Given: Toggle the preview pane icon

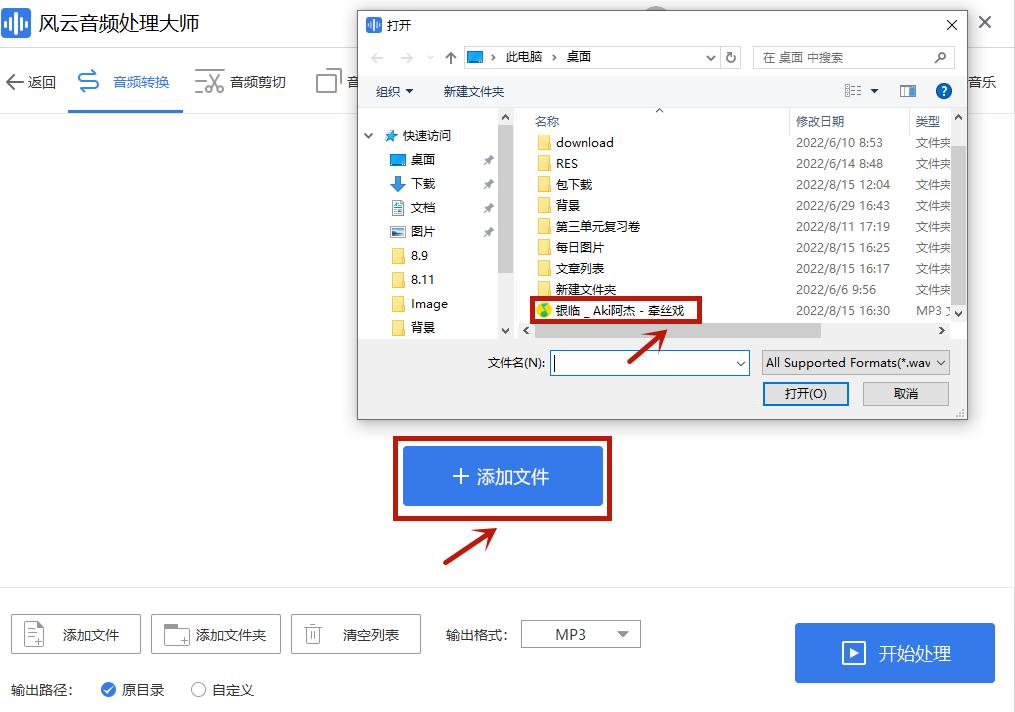Looking at the screenshot, I should 907,90.
